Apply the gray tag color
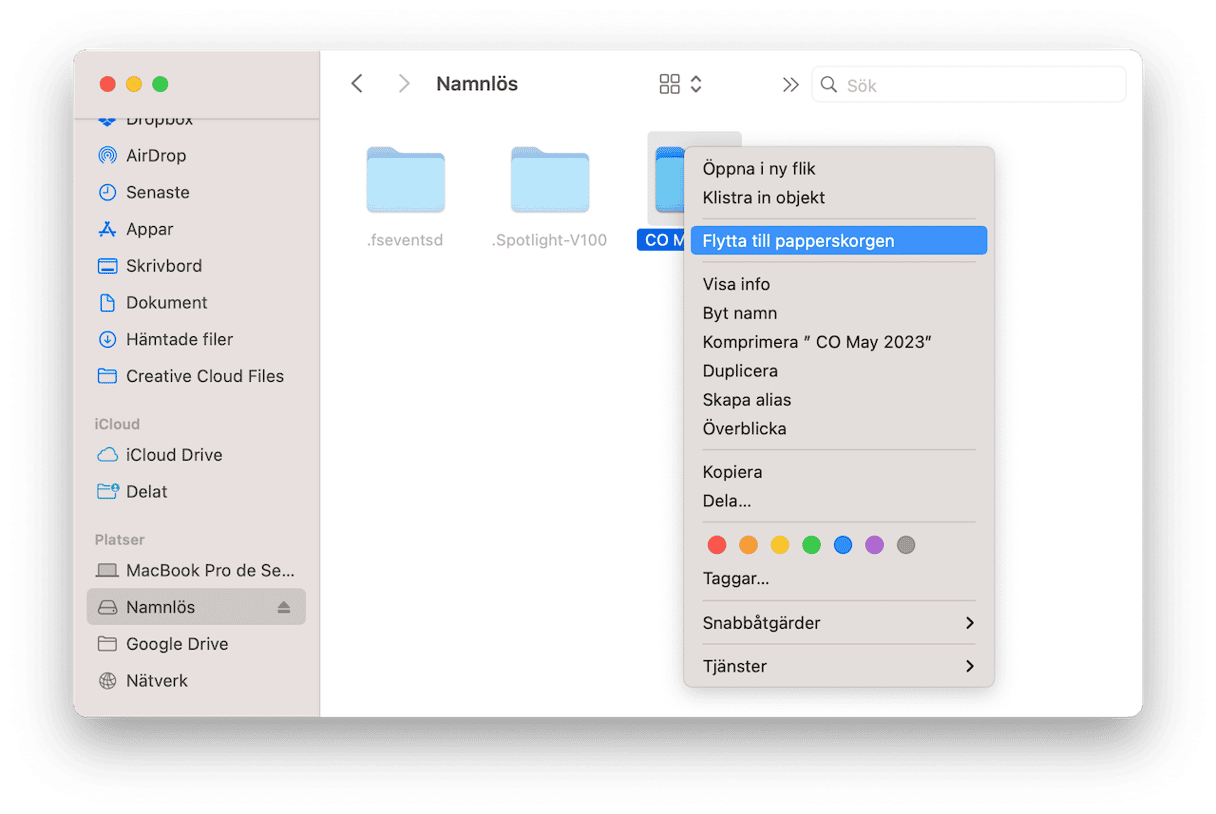 tap(906, 545)
